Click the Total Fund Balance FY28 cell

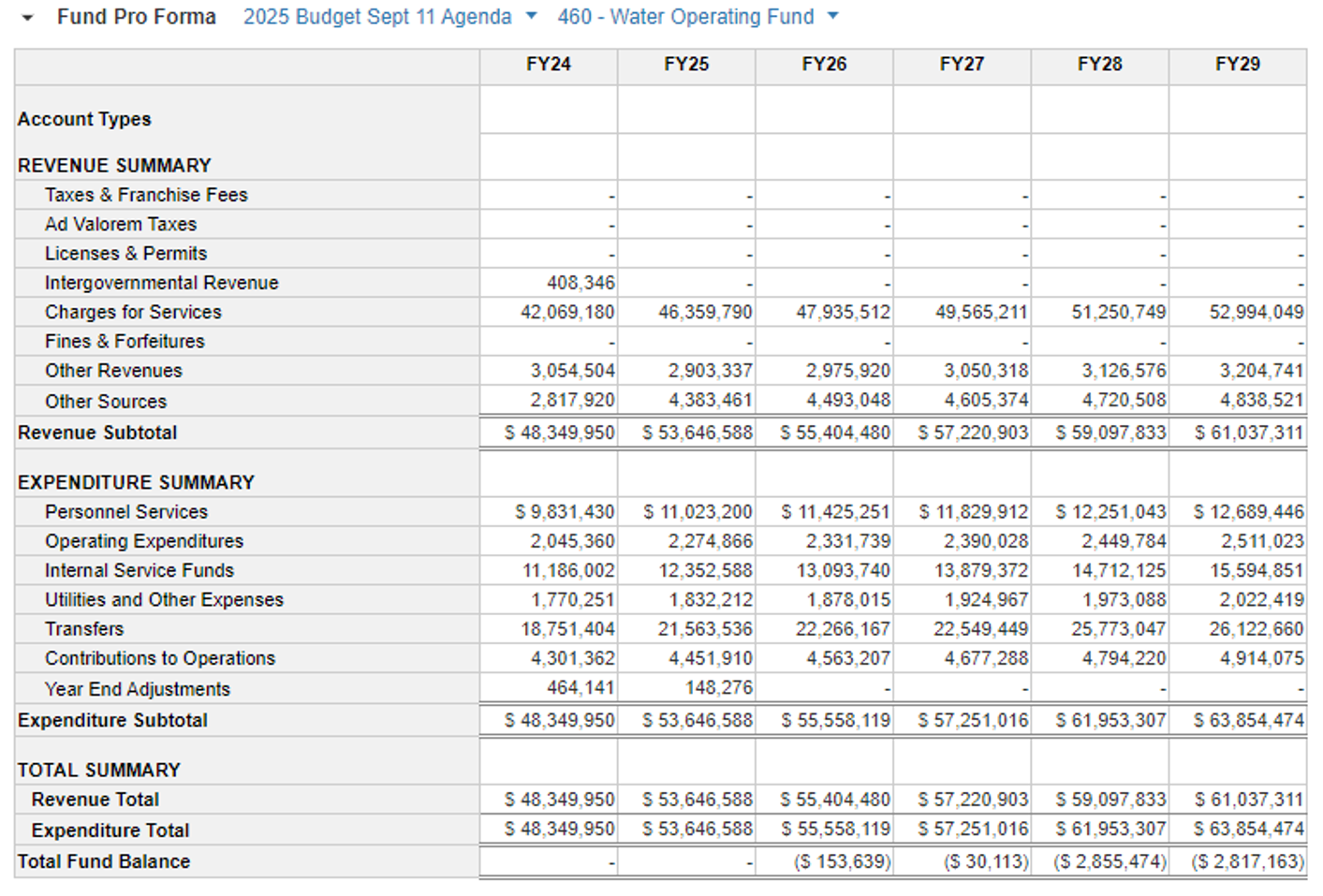1110,861
